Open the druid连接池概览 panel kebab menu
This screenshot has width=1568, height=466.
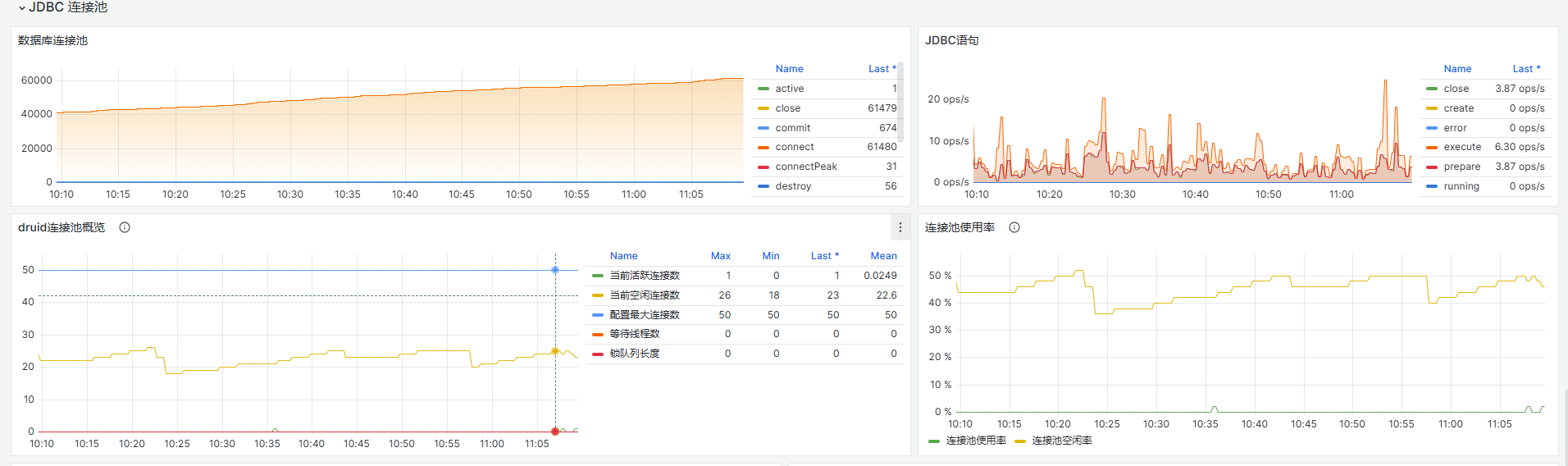coord(900,227)
